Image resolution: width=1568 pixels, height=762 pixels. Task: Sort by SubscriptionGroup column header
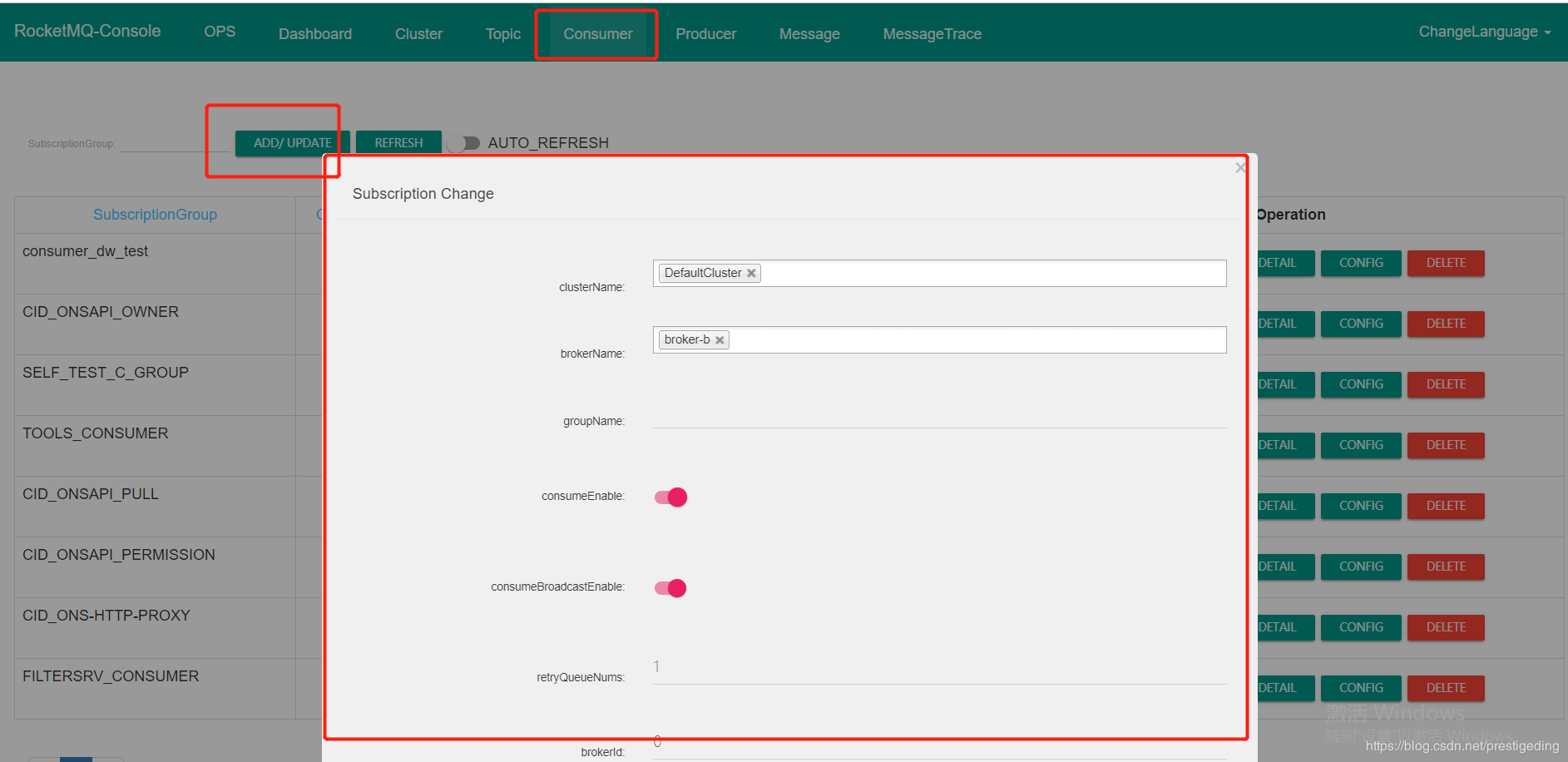[155, 215]
